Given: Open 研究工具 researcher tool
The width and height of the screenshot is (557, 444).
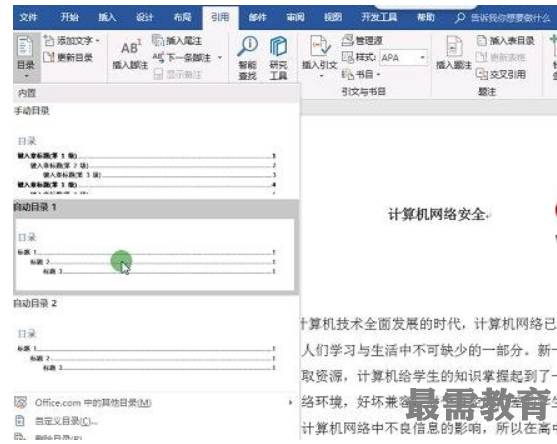Looking at the screenshot, I should [x=278, y=58].
